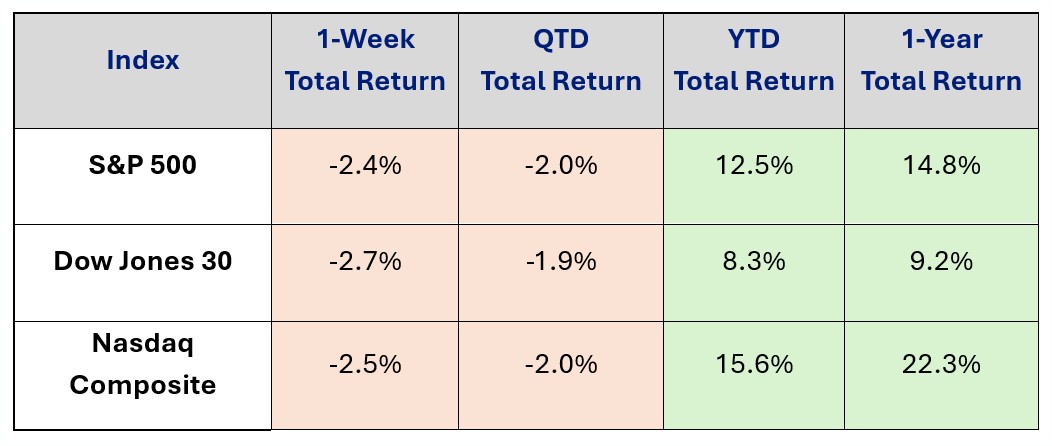The width and height of the screenshot is (1052, 446).
Task: Select the S&P 500 row label
Action: [x=143, y=164]
